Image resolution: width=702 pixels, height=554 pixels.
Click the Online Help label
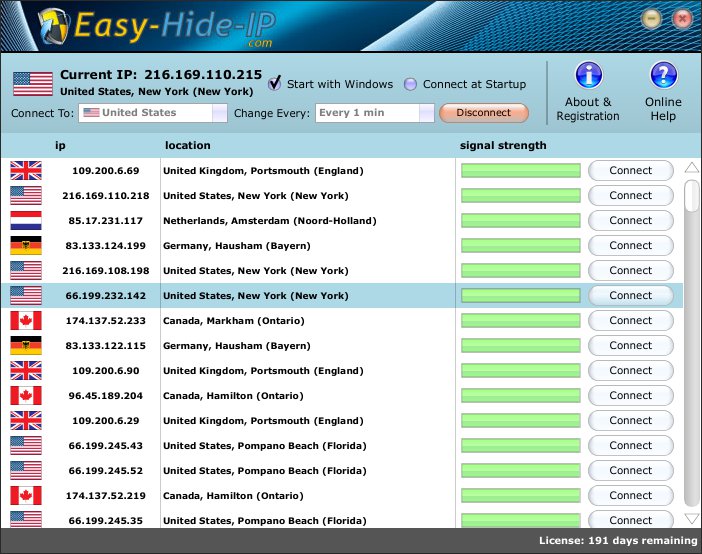click(663, 109)
